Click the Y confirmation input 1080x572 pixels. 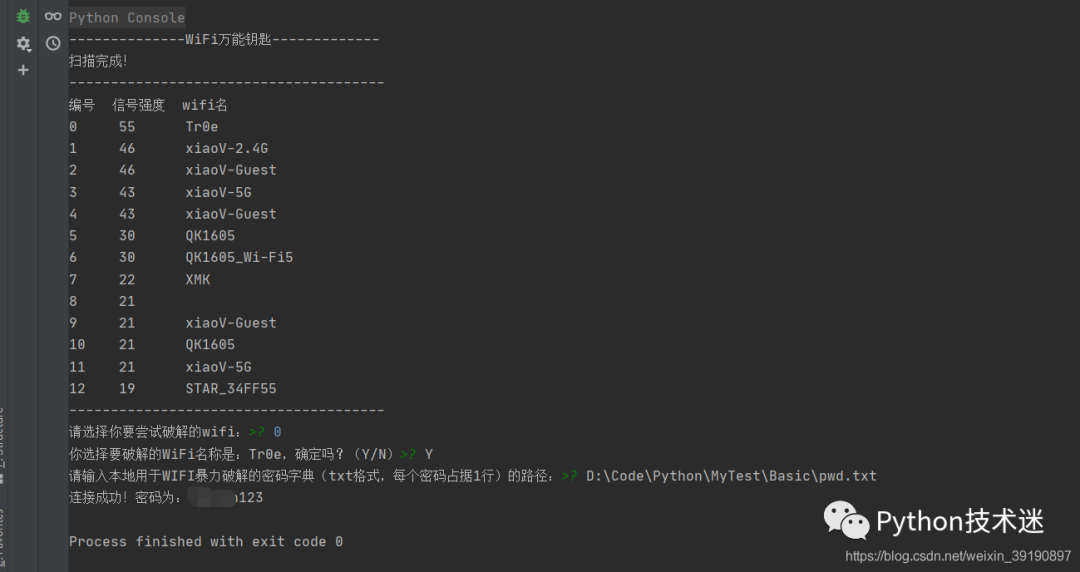pyautogui.click(x=428, y=454)
